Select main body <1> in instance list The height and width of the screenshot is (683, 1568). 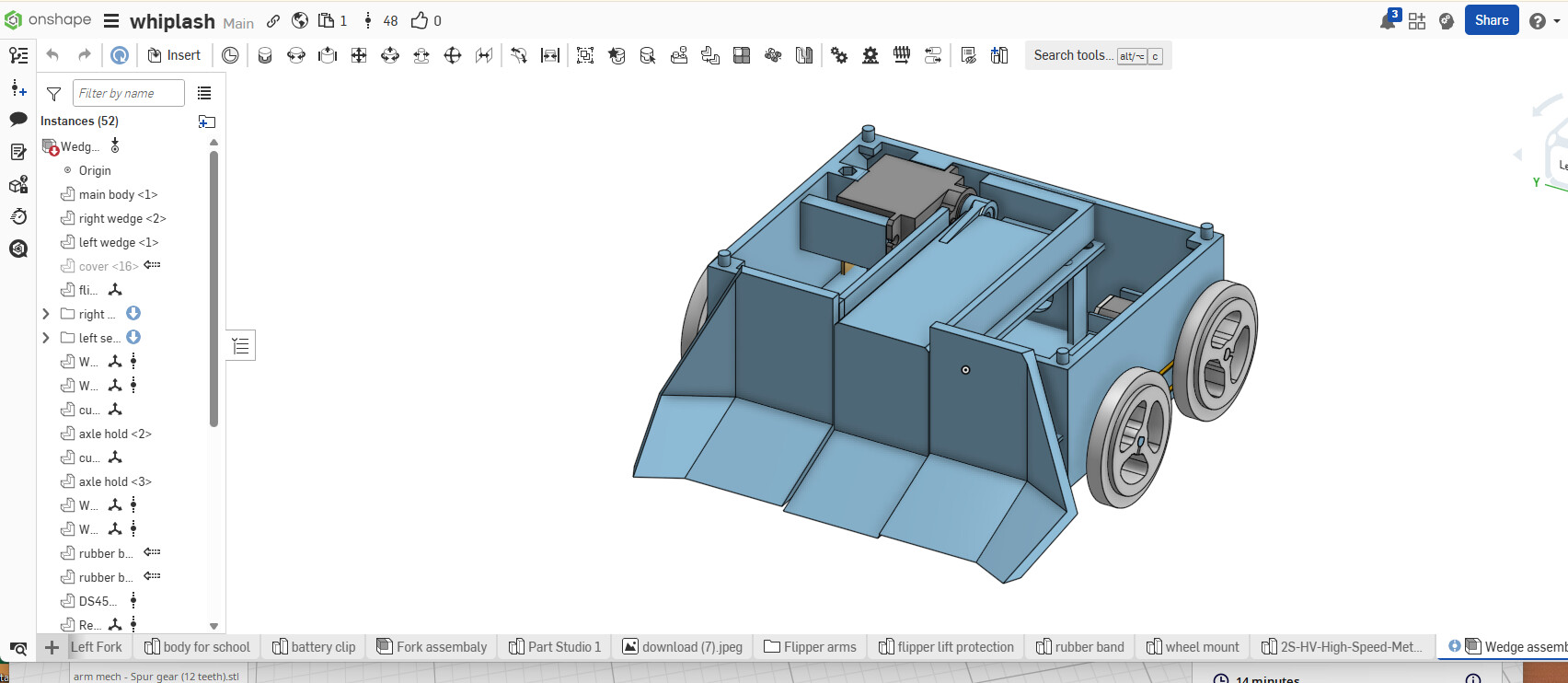[118, 194]
